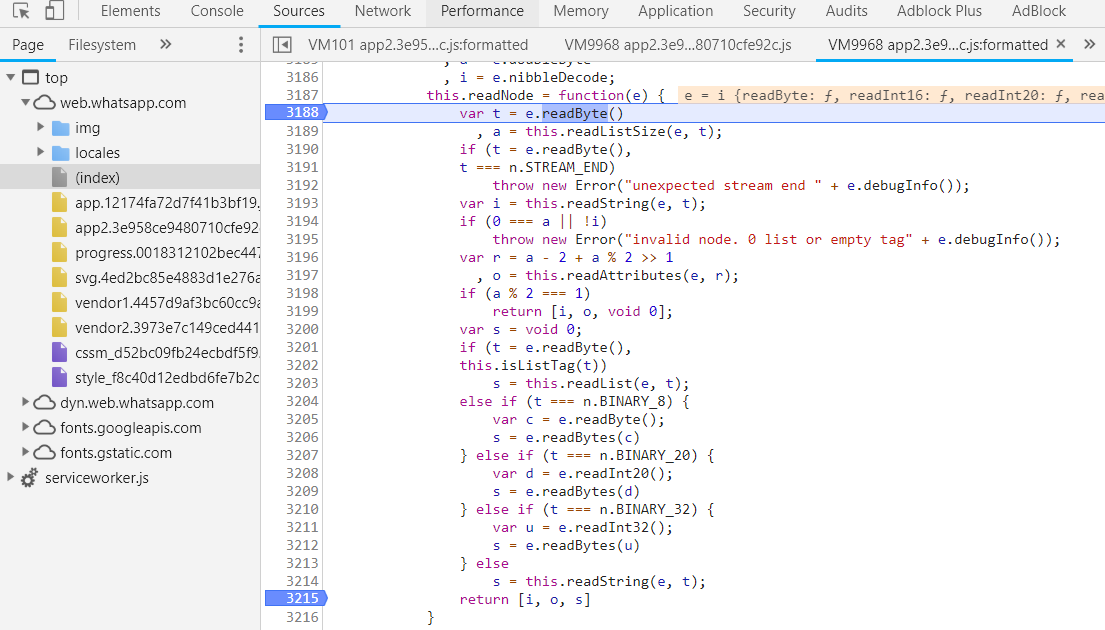Click the fonts.gstatic.com cloud icon
1105x630 pixels.
click(44, 453)
